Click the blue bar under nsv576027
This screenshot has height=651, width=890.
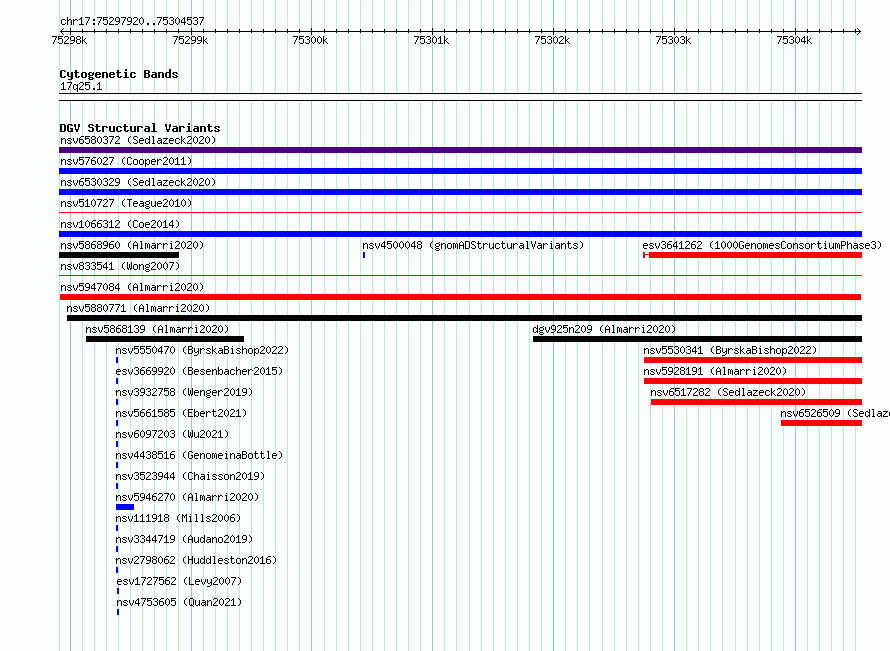click(x=460, y=171)
